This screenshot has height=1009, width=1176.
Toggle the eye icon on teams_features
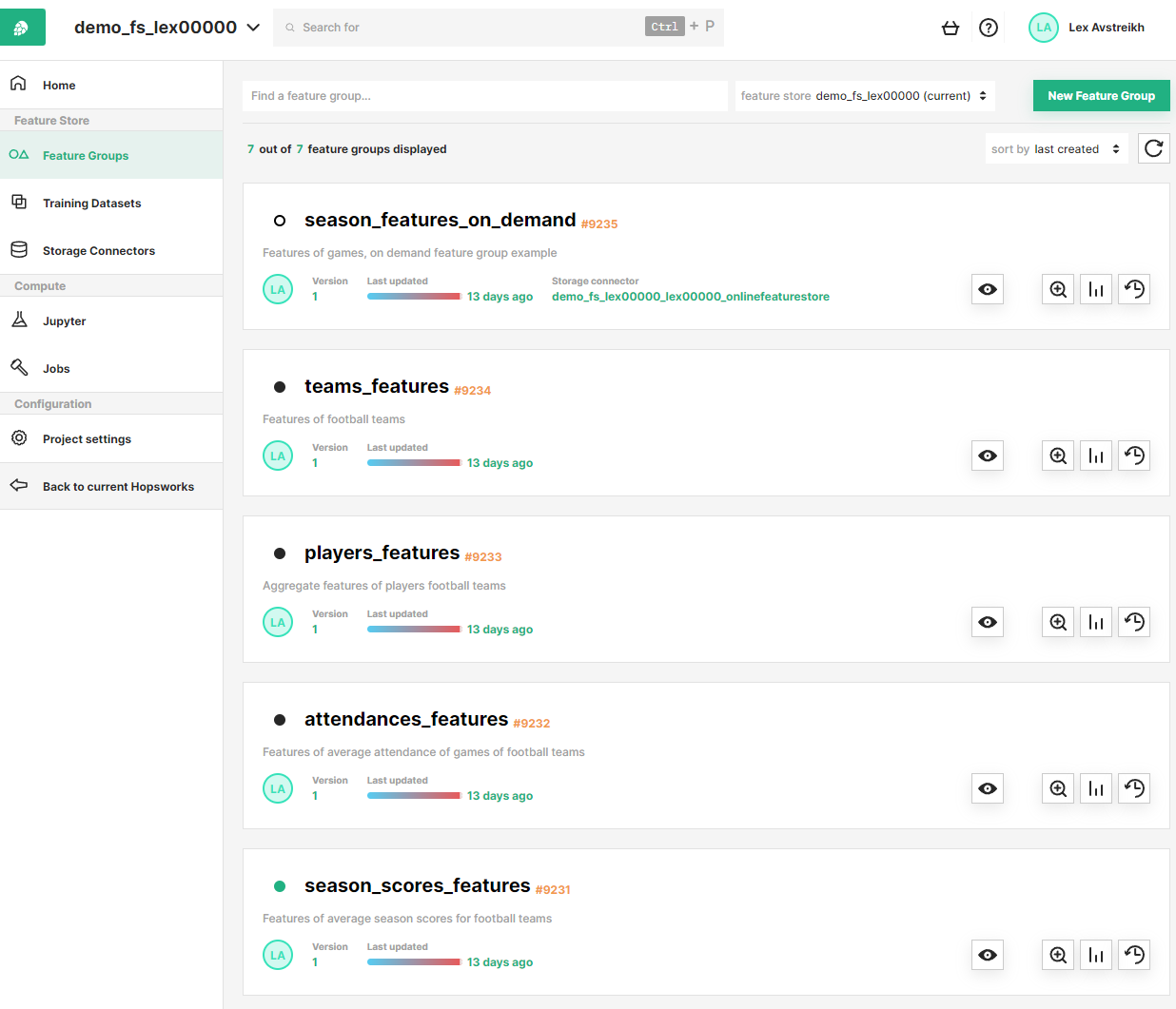(987, 456)
